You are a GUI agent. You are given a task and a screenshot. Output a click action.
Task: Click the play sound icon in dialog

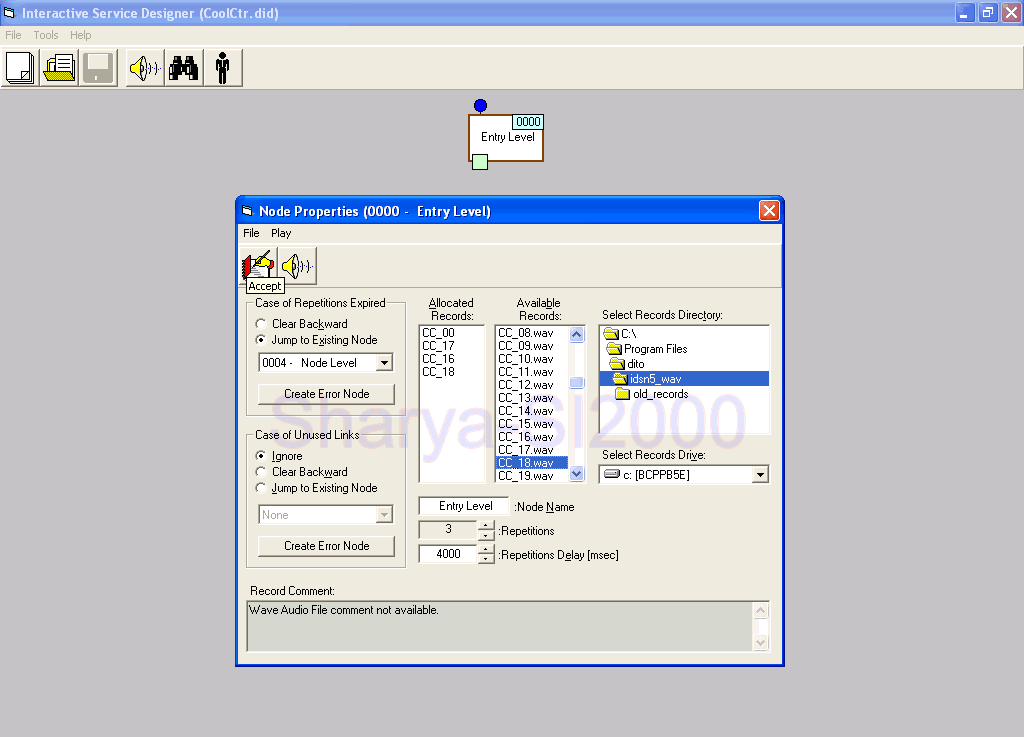pyautogui.click(x=297, y=266)
